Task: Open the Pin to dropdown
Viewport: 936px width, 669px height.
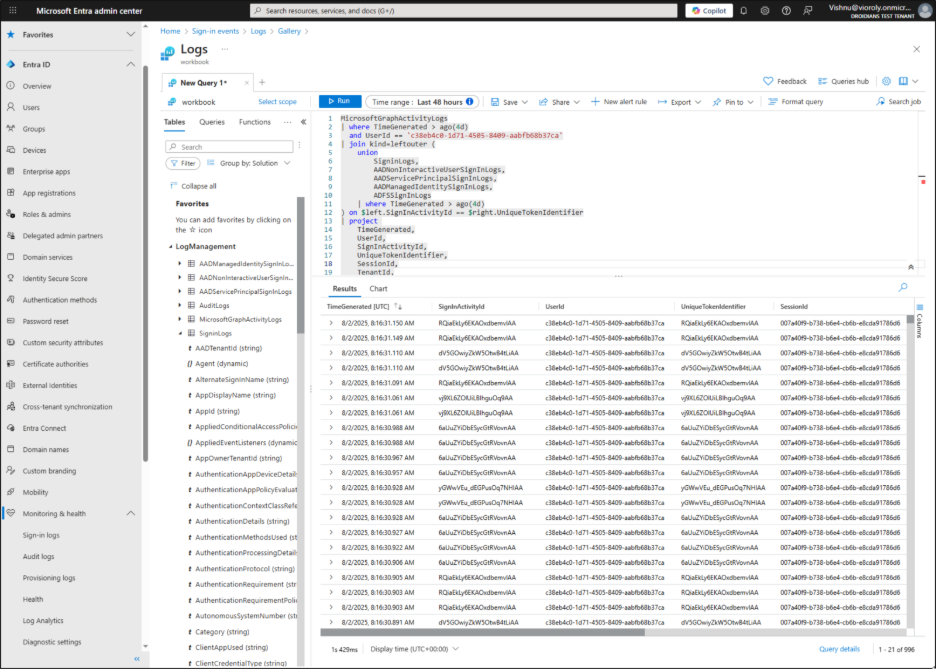Action: 732,102
